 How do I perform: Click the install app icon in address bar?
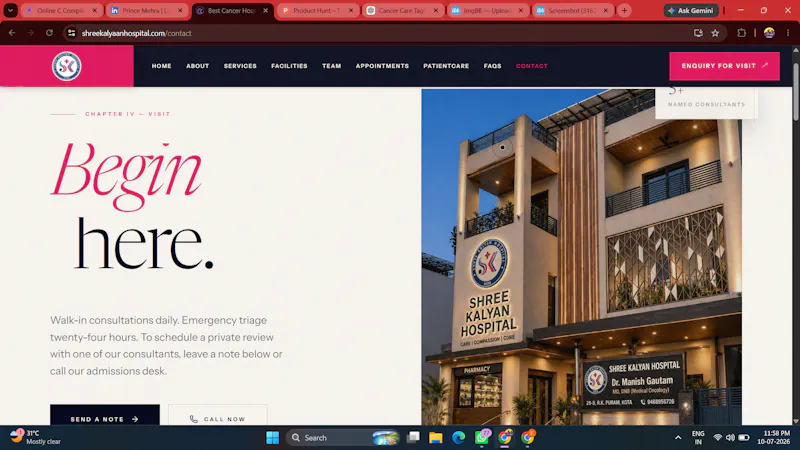(698, 33)
